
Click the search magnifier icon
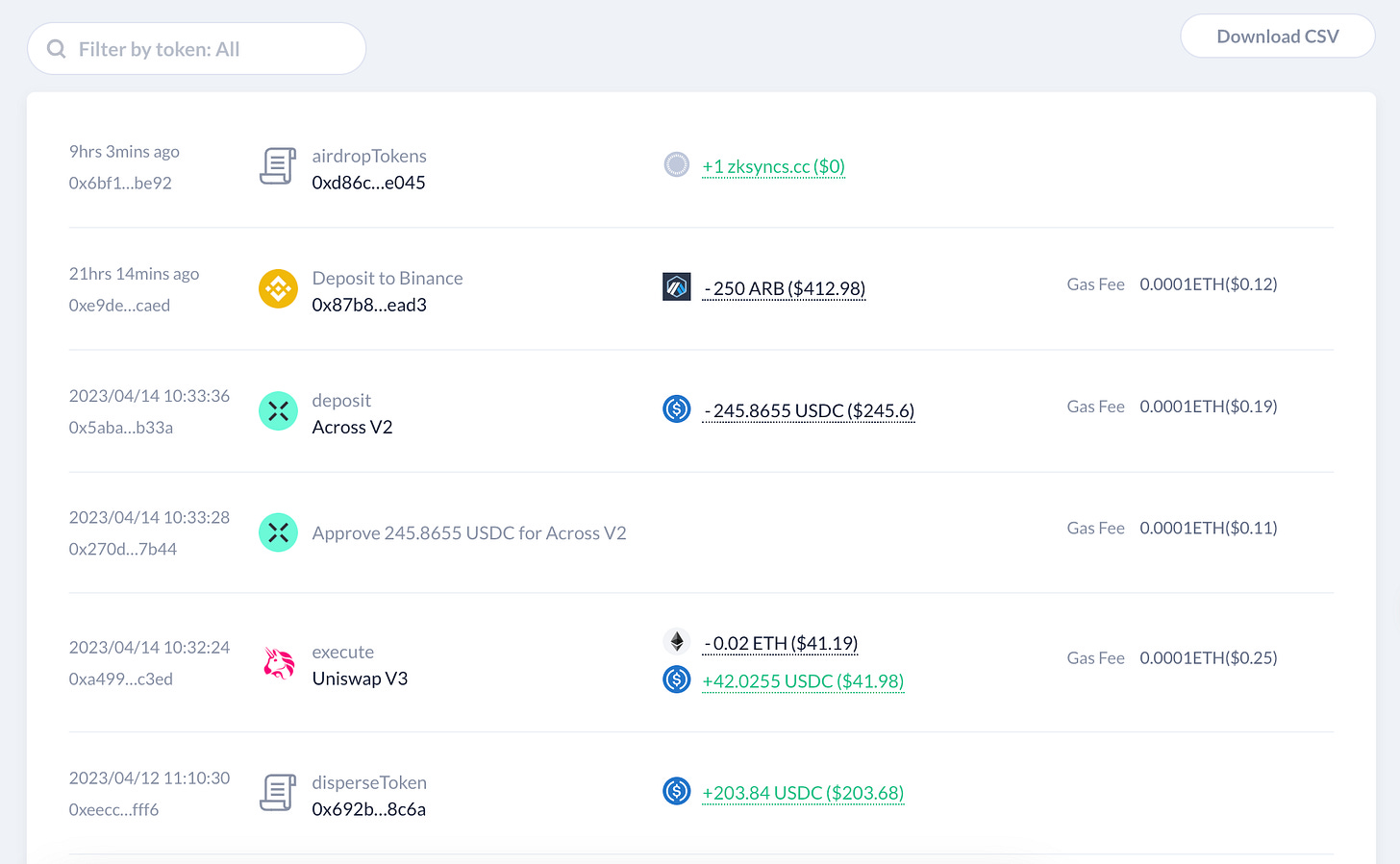point(57,49)
